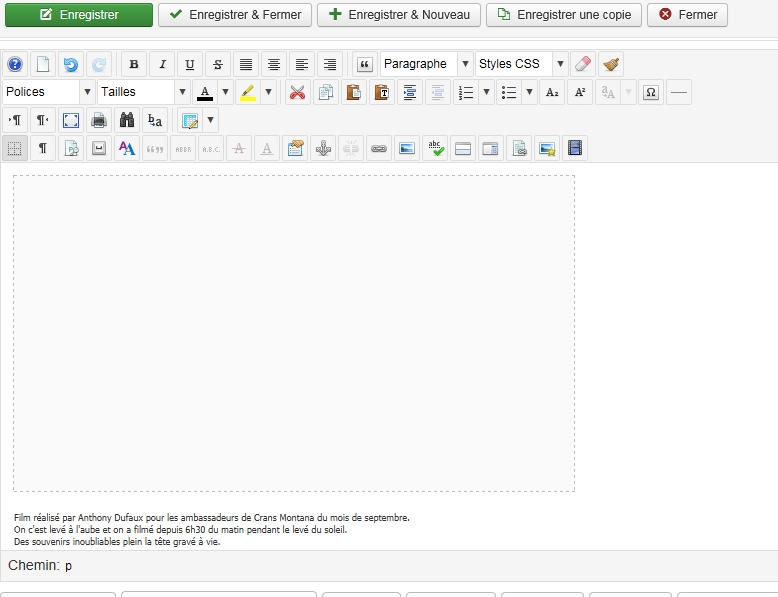Toggle the spellchecker
Viewport: 778px width, 597px height.
[435, 148]
